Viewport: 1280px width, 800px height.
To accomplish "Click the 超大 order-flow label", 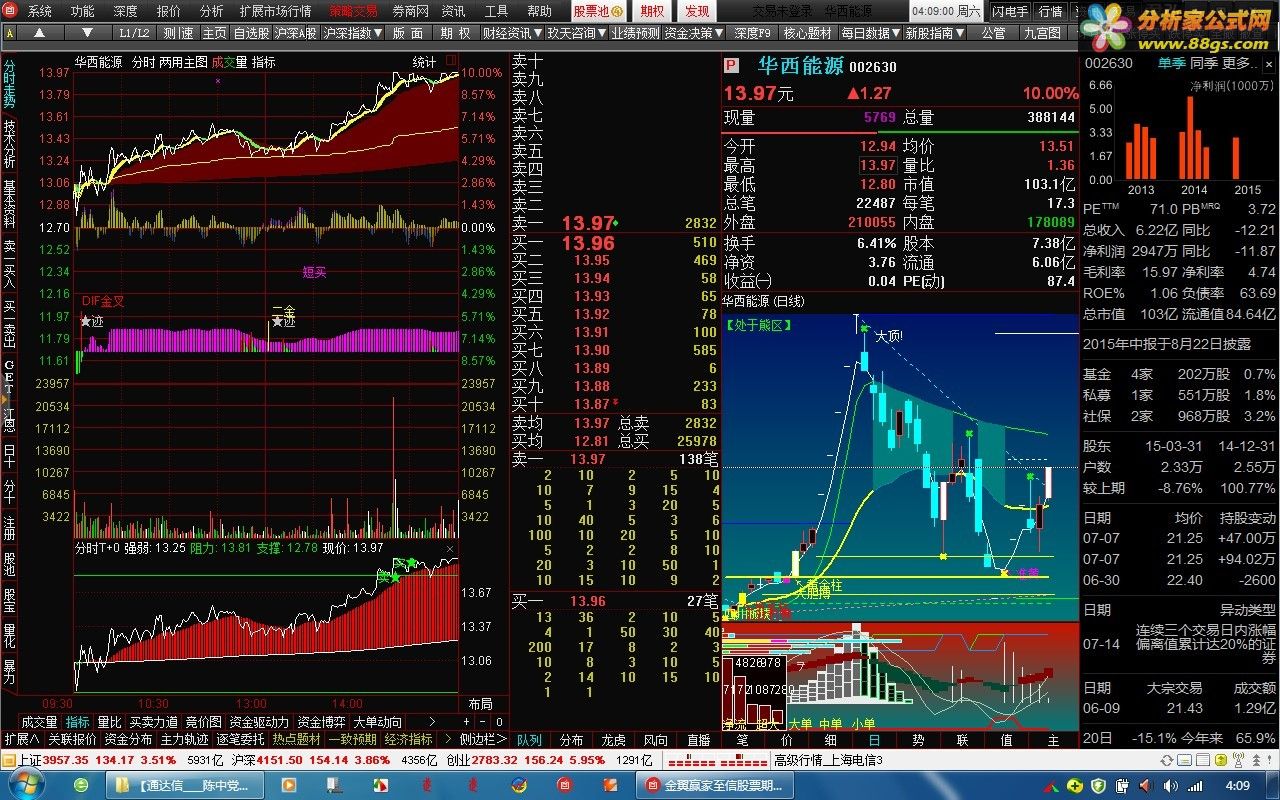I will pos(770,723).
